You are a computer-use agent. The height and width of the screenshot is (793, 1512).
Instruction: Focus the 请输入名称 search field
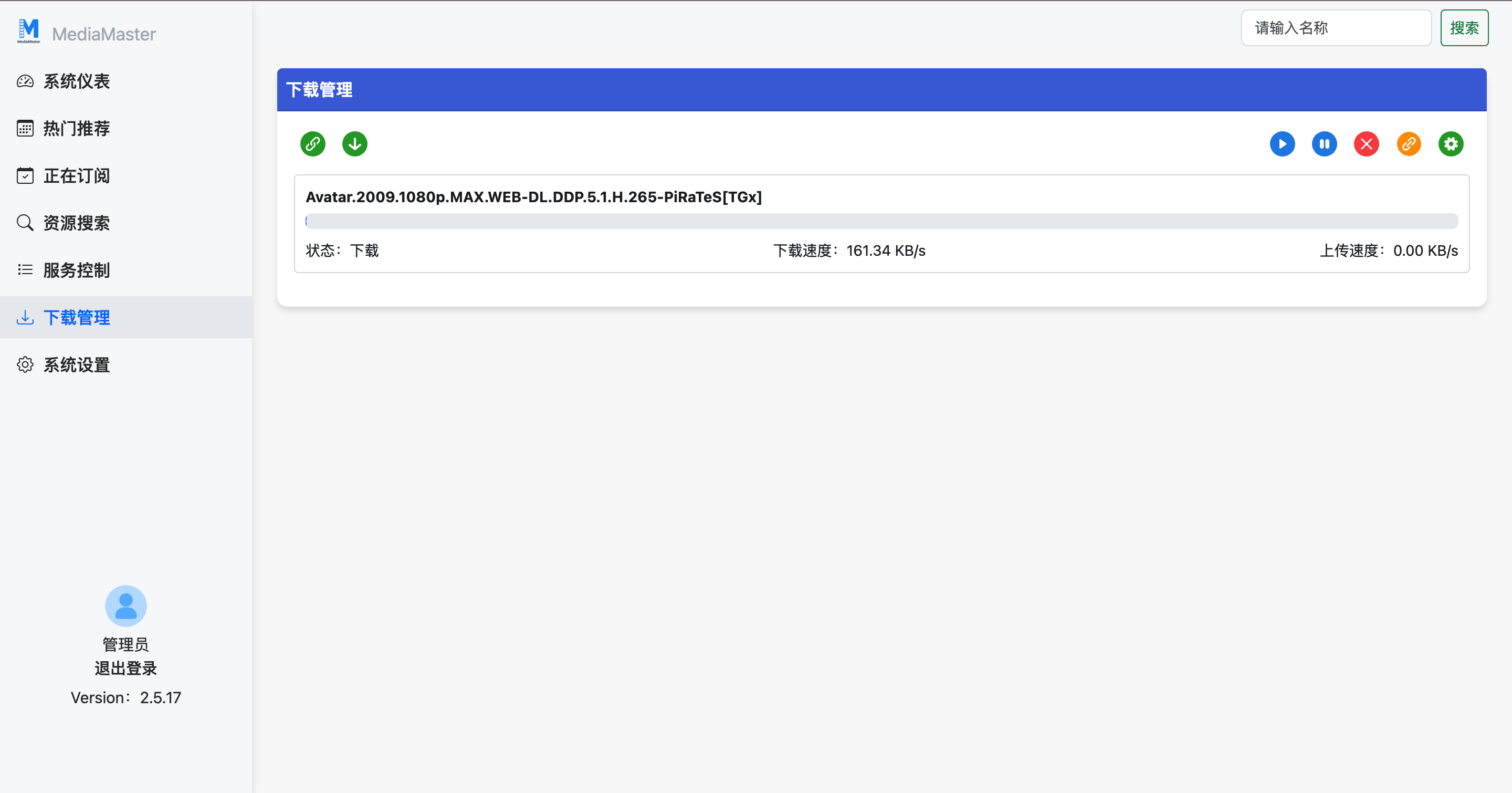[x=1335, y=28]
